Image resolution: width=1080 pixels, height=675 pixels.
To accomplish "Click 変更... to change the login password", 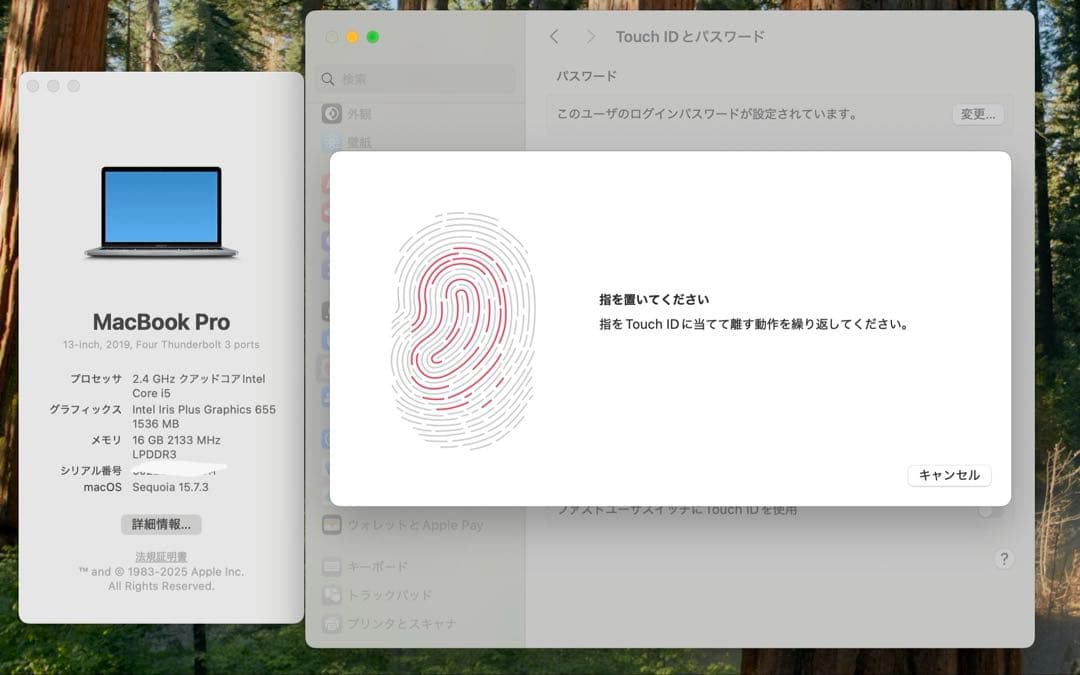I will pos(977,114).
